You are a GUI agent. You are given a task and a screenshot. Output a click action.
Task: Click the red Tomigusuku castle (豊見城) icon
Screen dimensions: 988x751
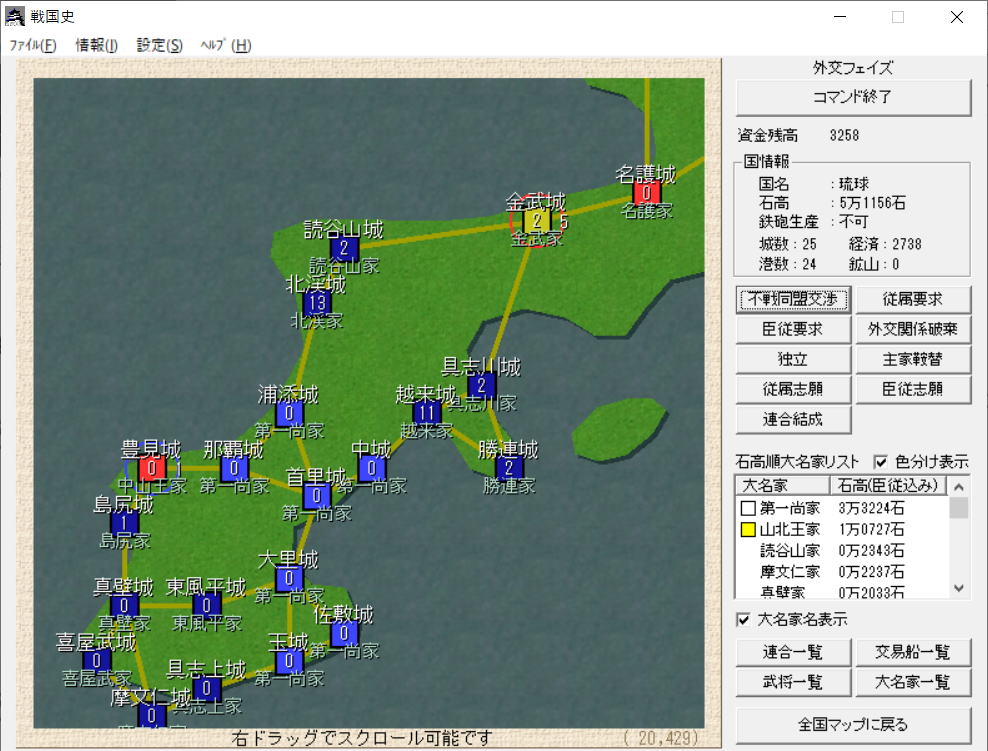[x=152, y=467]
